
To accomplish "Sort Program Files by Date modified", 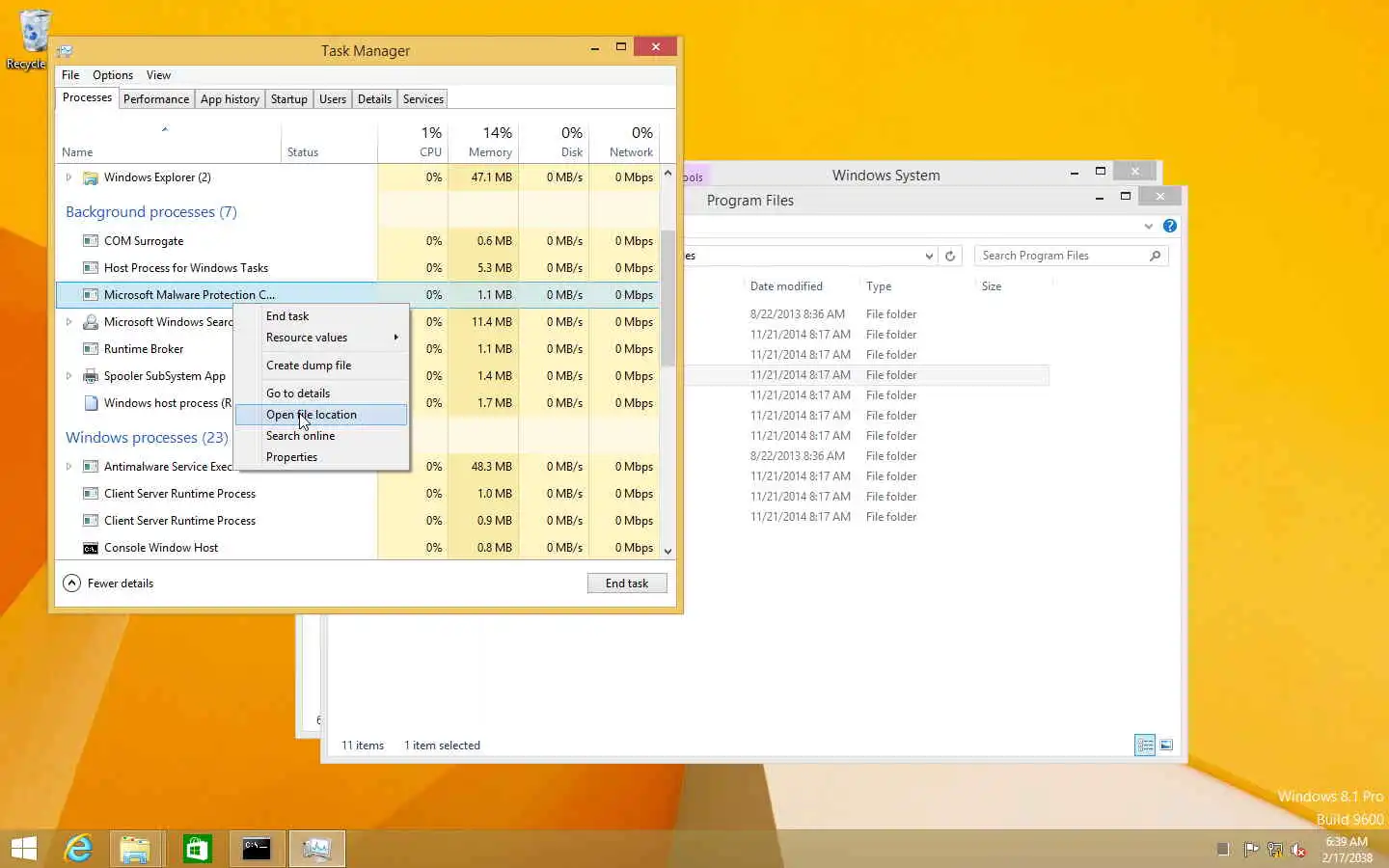I will pos(801,286).
